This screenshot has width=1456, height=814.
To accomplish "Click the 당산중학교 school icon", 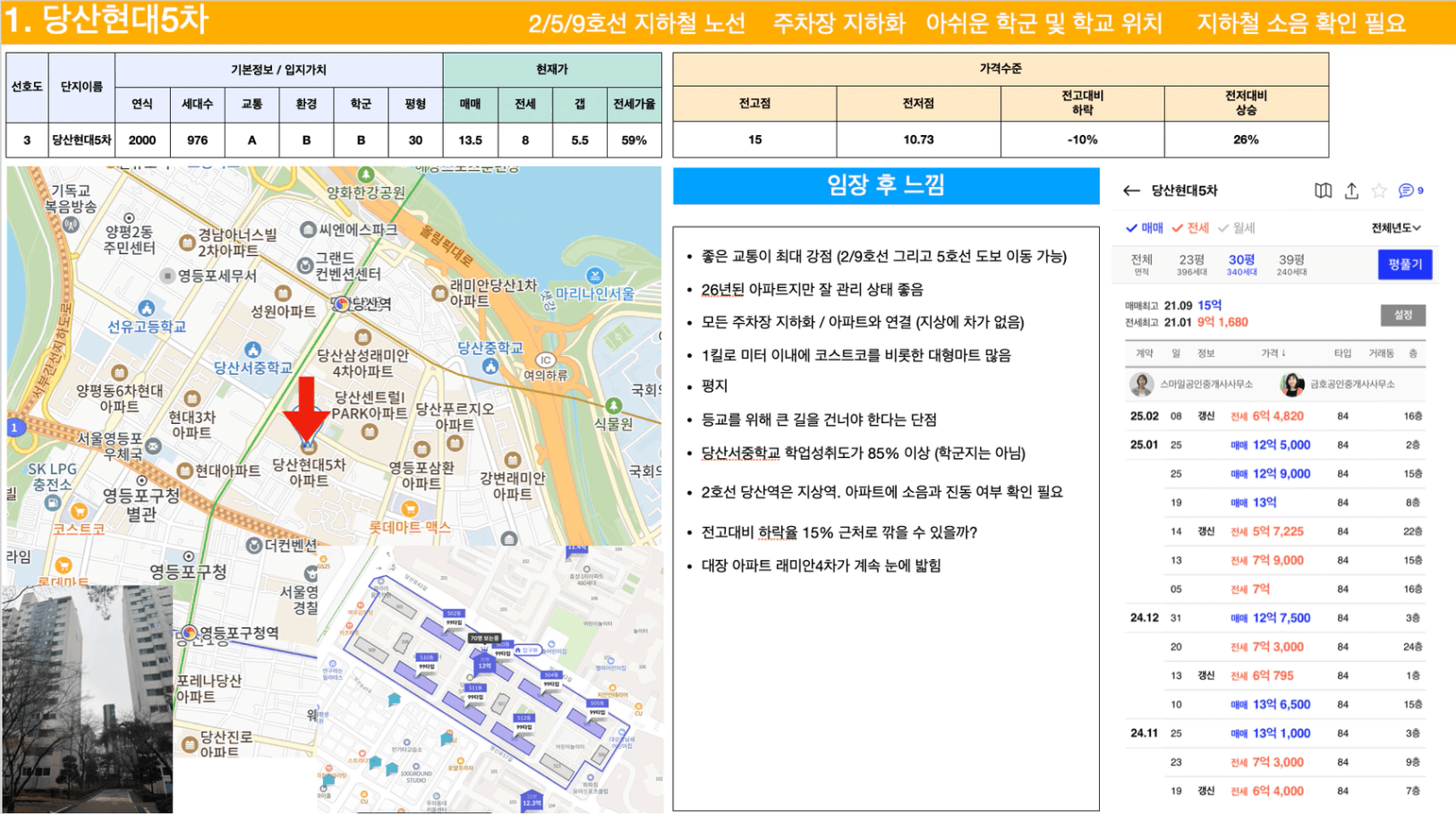I will [490, 366].
